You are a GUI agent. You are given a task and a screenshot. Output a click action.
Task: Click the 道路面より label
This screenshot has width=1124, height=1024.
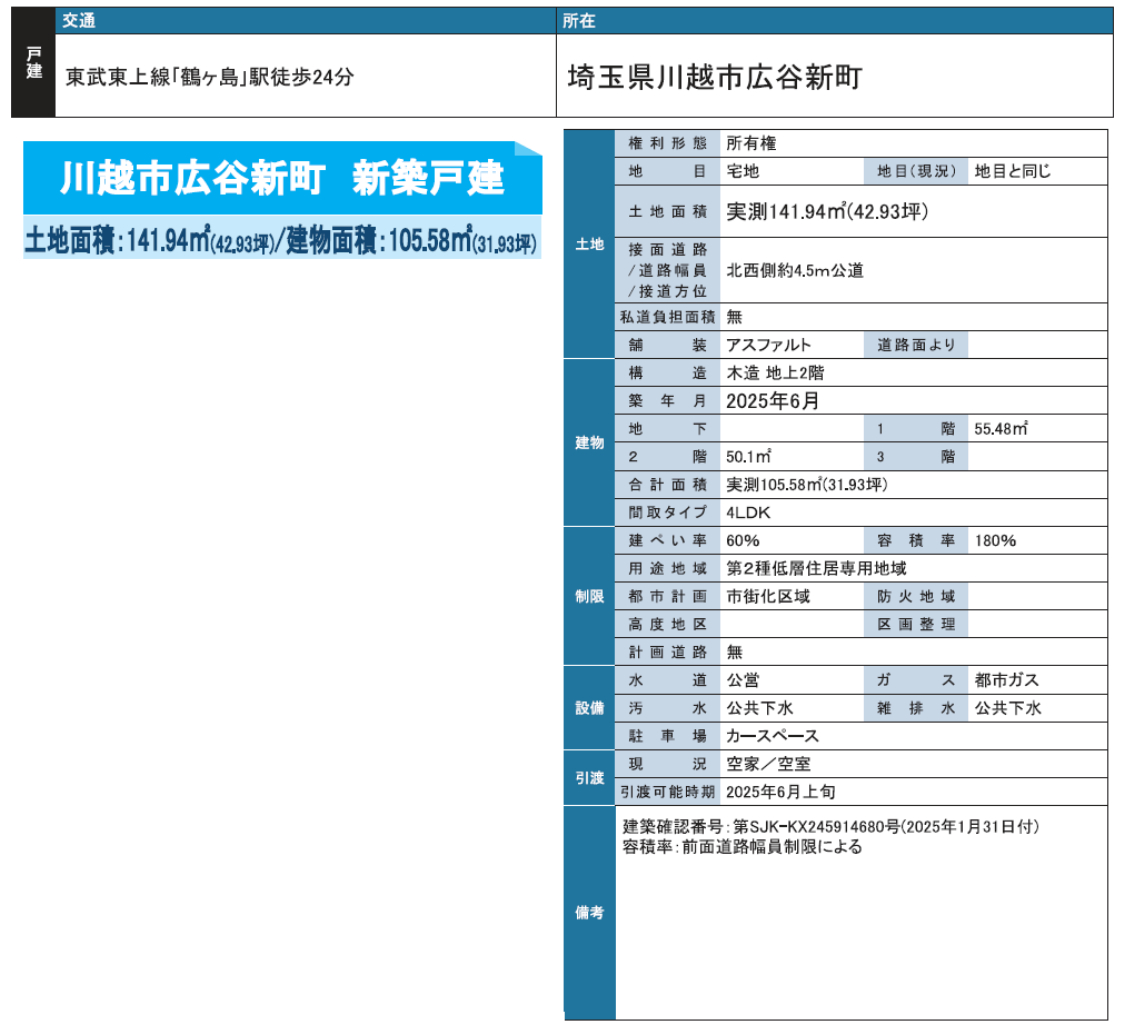pyautogui.click(x=916, y=345)
